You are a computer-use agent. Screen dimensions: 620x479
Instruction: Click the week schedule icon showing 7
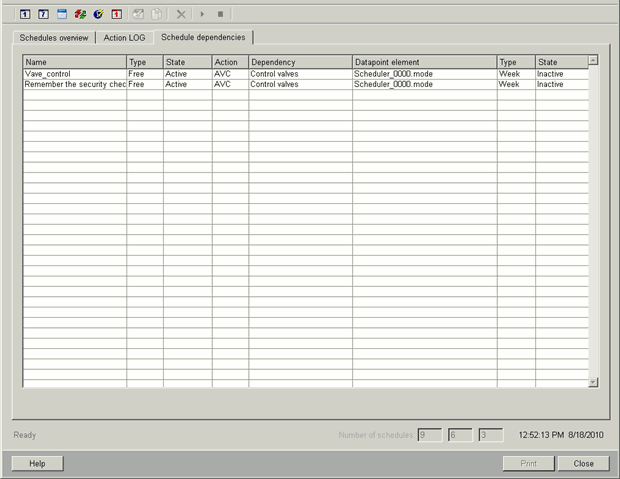click(43, 14)
